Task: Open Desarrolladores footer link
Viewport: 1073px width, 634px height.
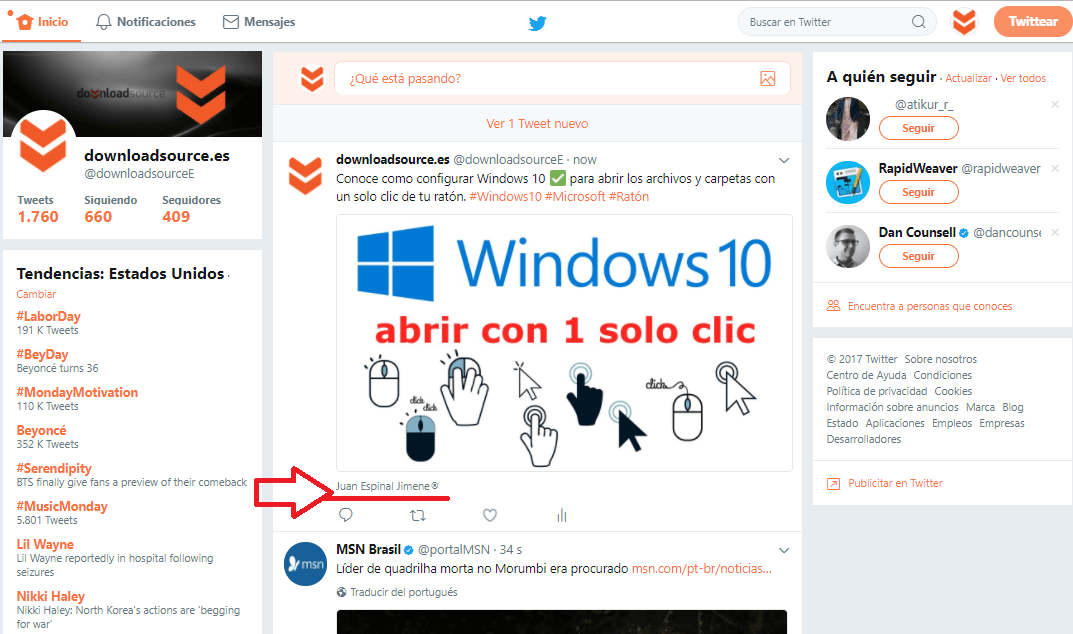Action: (864, 439)
